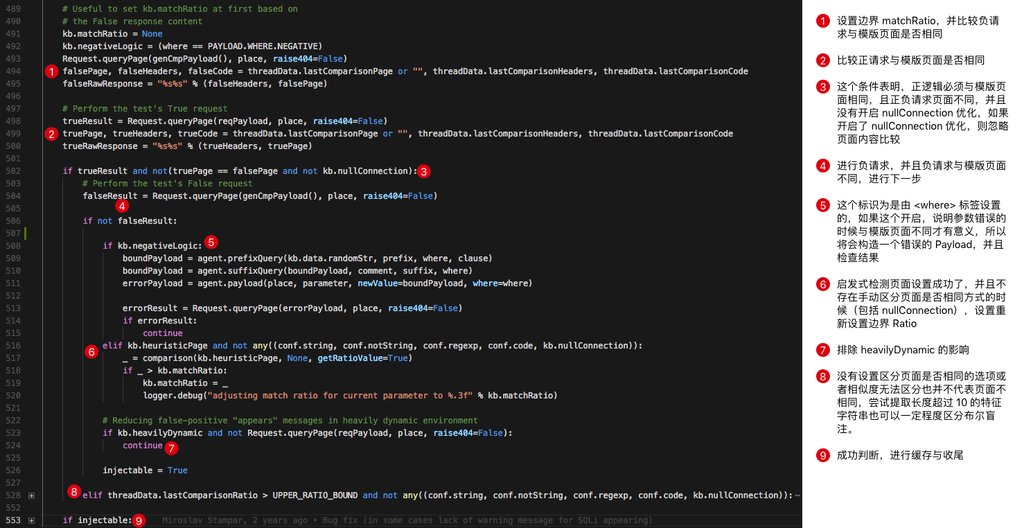Click 'continue' on line 515
Screen dimensions: 1024x528
pos(163,333)
